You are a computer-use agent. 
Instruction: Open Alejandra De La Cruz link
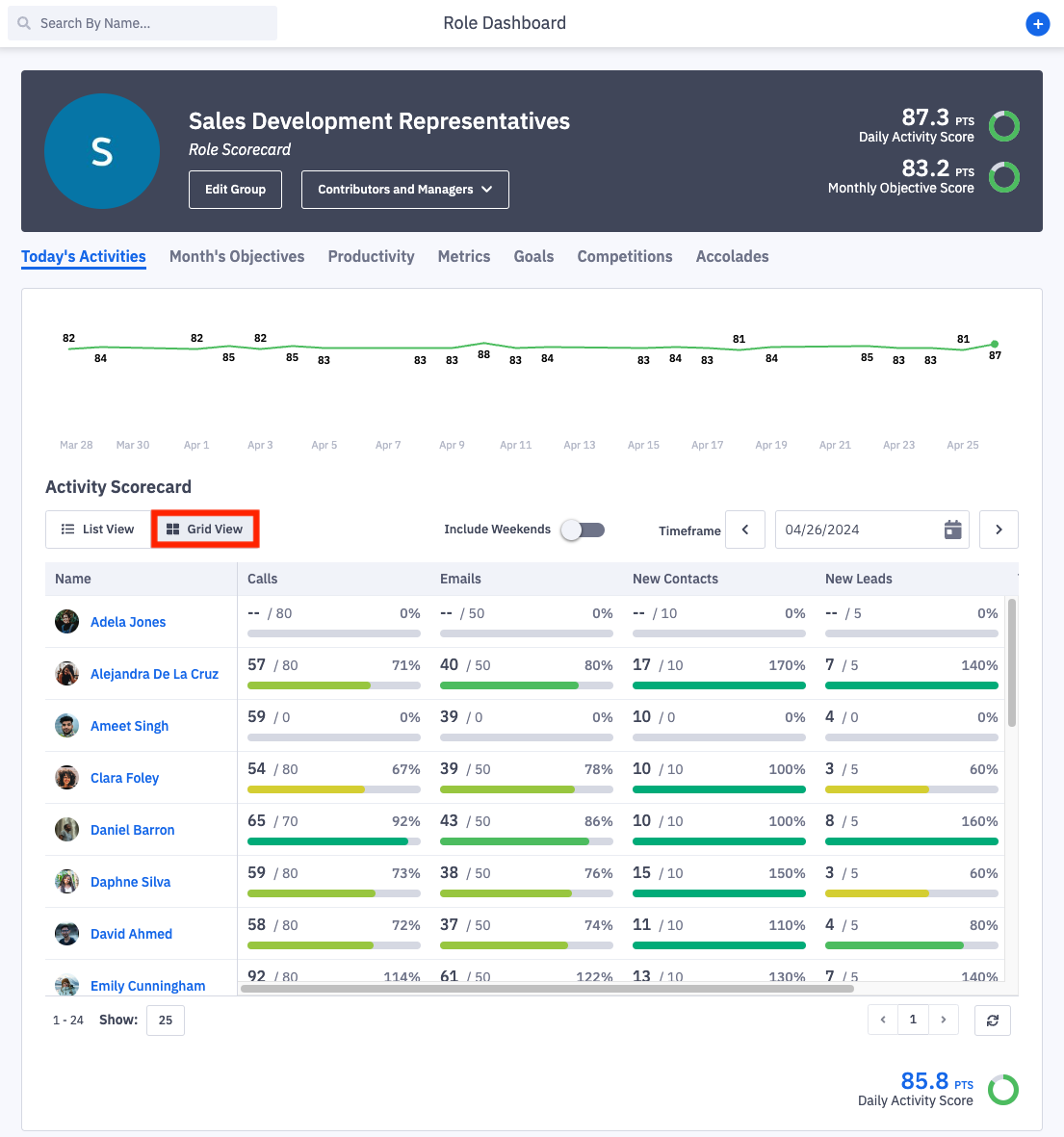pos(154,674)
